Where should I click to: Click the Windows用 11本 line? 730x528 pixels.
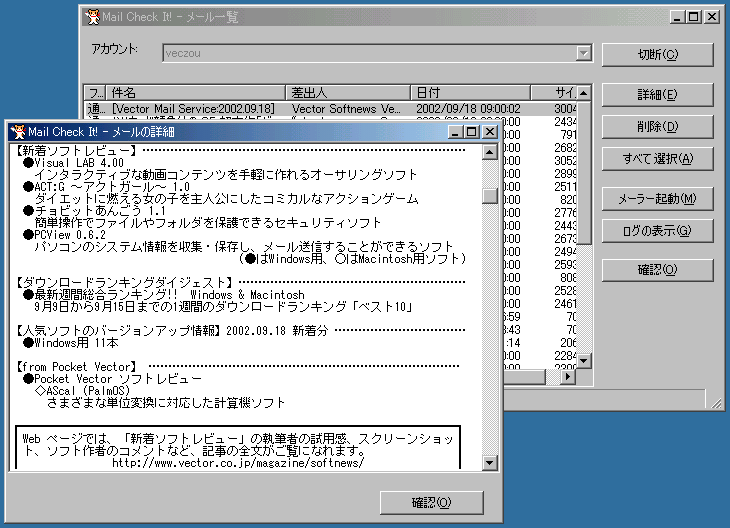click(71, 343)
